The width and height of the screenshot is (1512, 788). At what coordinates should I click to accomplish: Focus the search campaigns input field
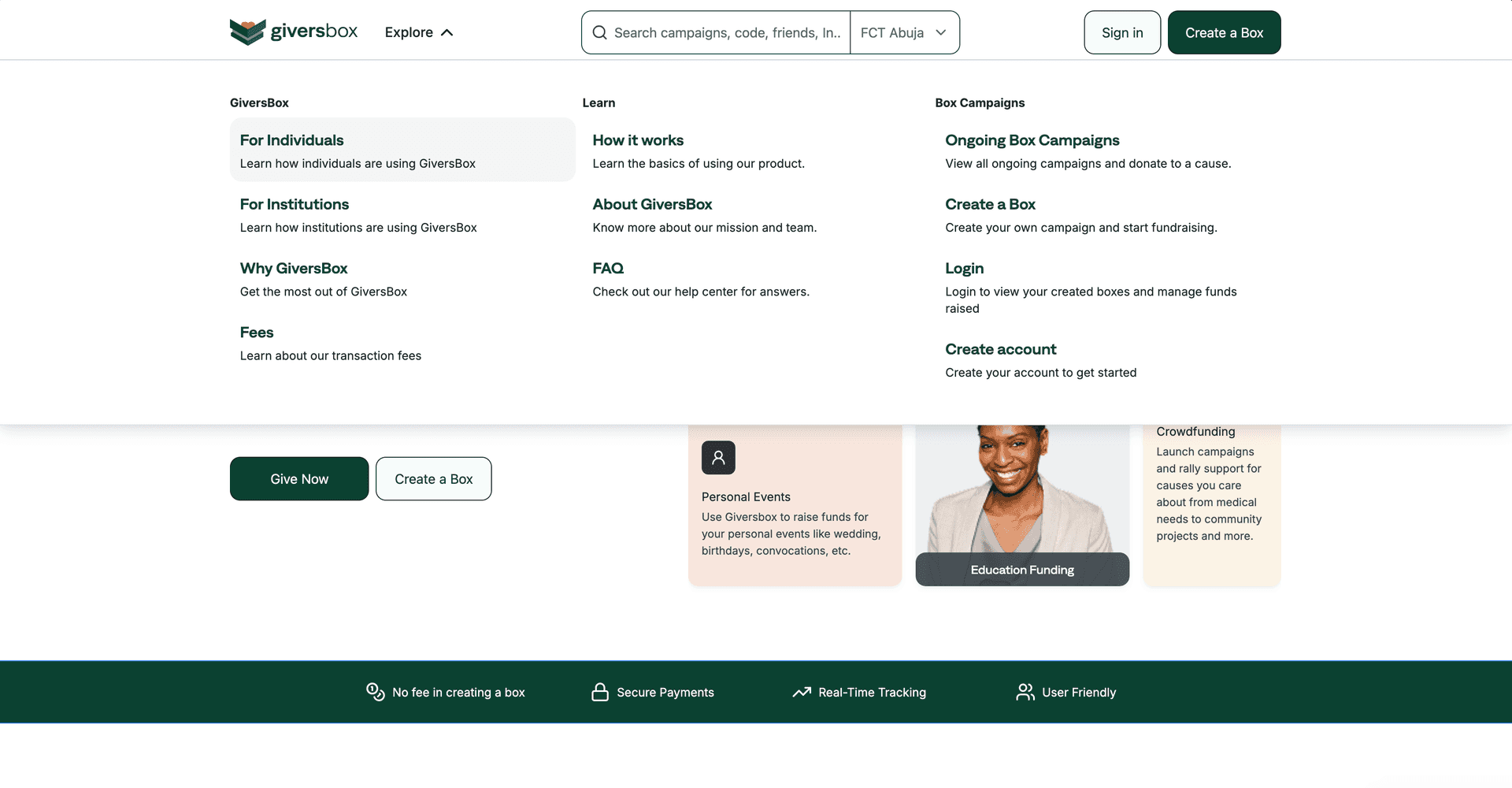[x=726, y=32]
